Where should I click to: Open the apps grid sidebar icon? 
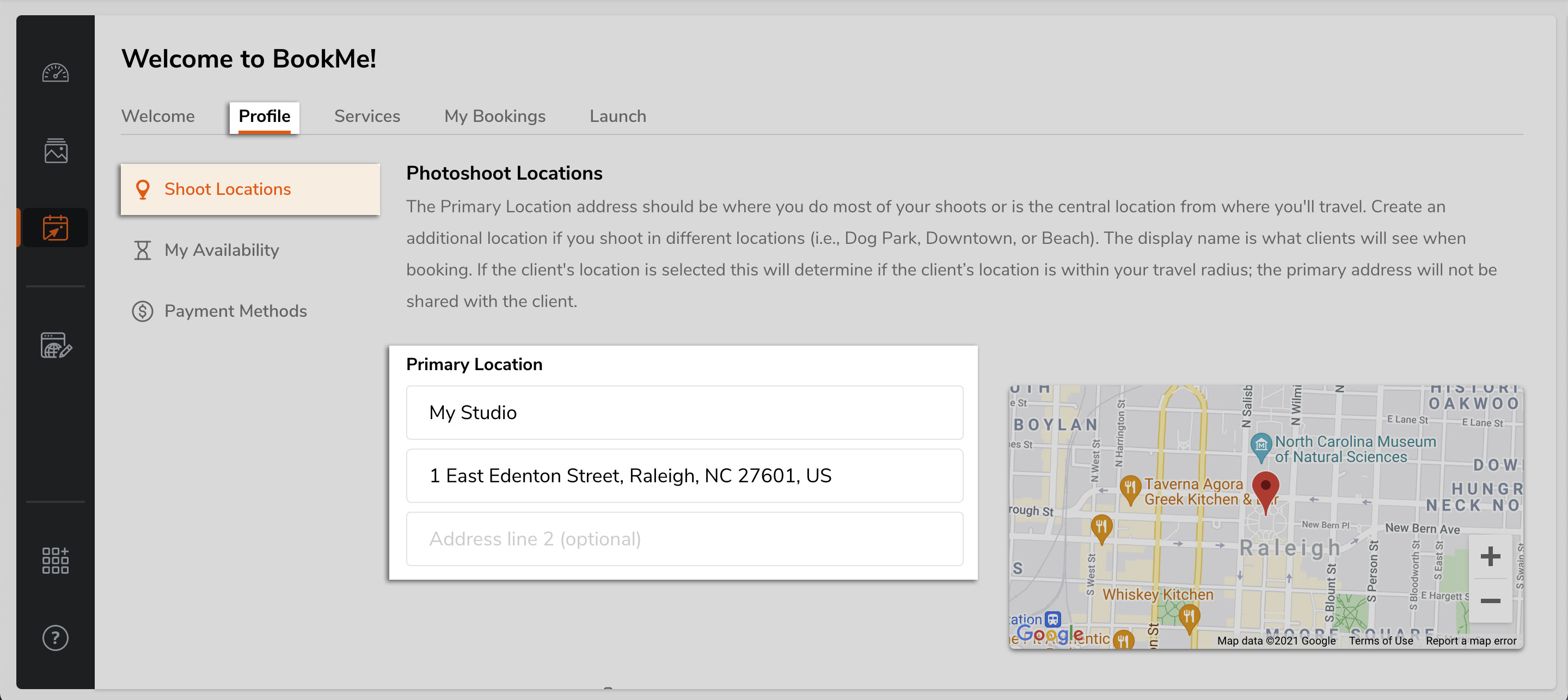[56, 560]
